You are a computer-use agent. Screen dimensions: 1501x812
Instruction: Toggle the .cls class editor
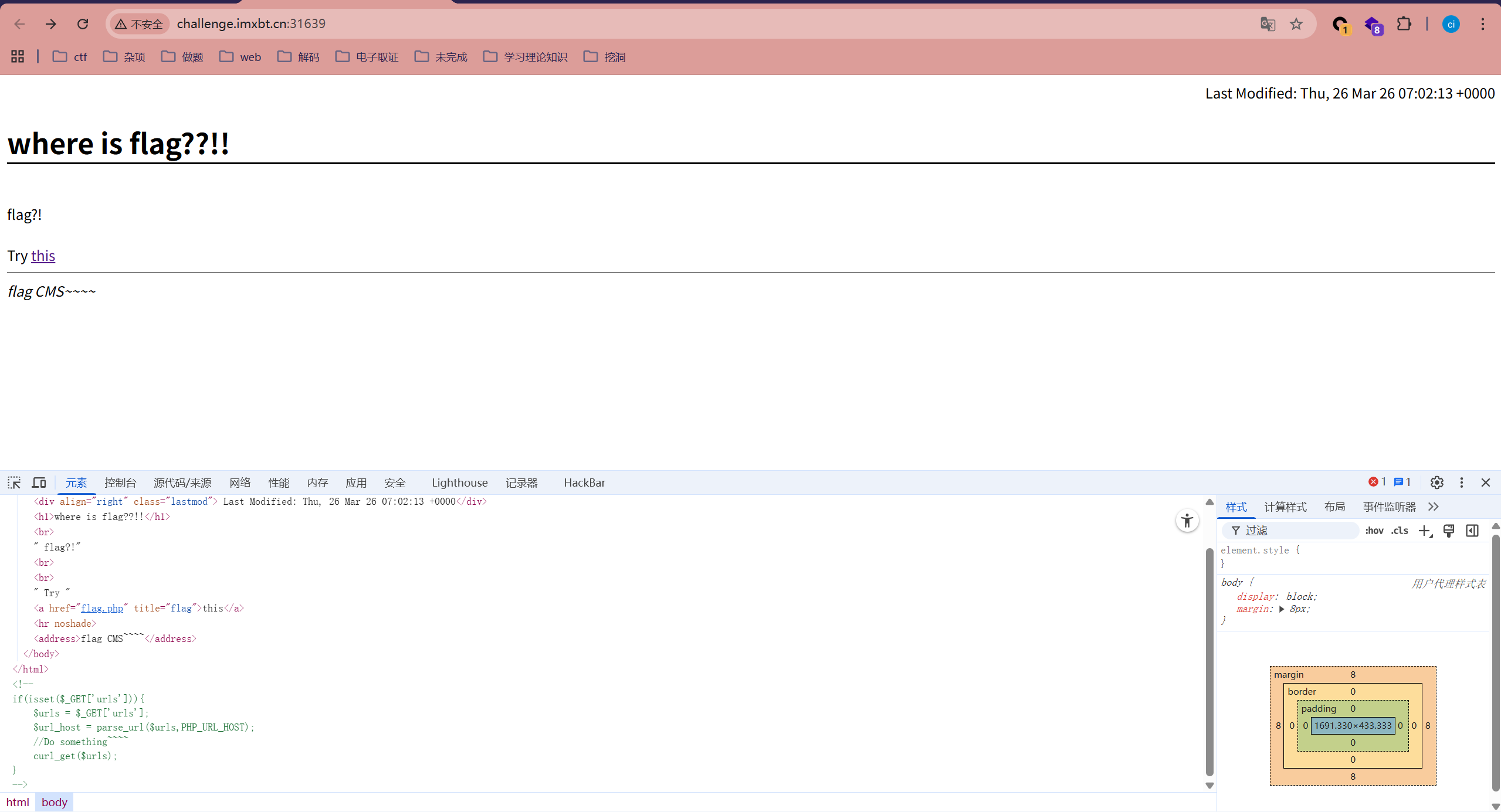[1400, 531]
